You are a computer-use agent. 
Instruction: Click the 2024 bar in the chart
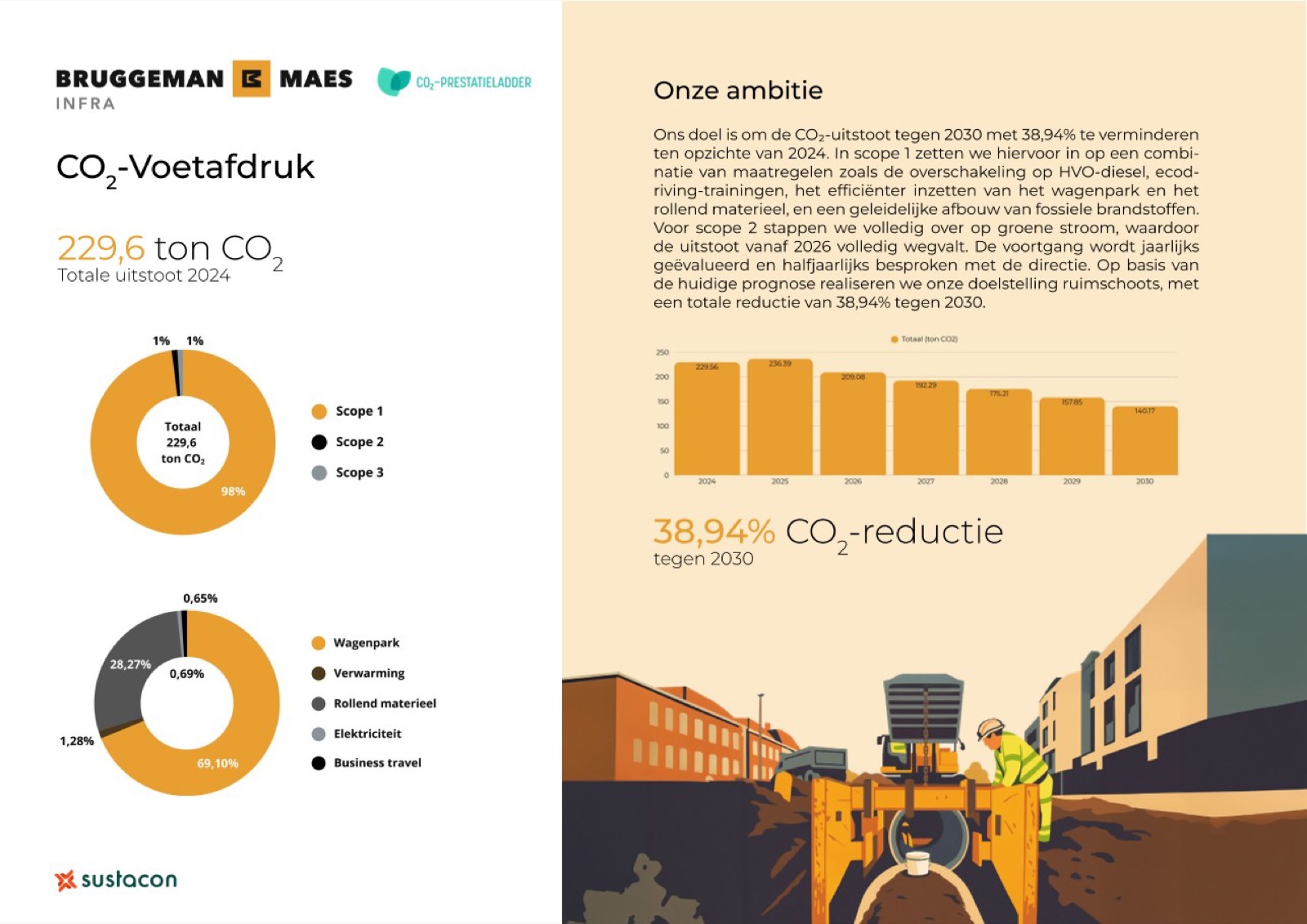707,418
